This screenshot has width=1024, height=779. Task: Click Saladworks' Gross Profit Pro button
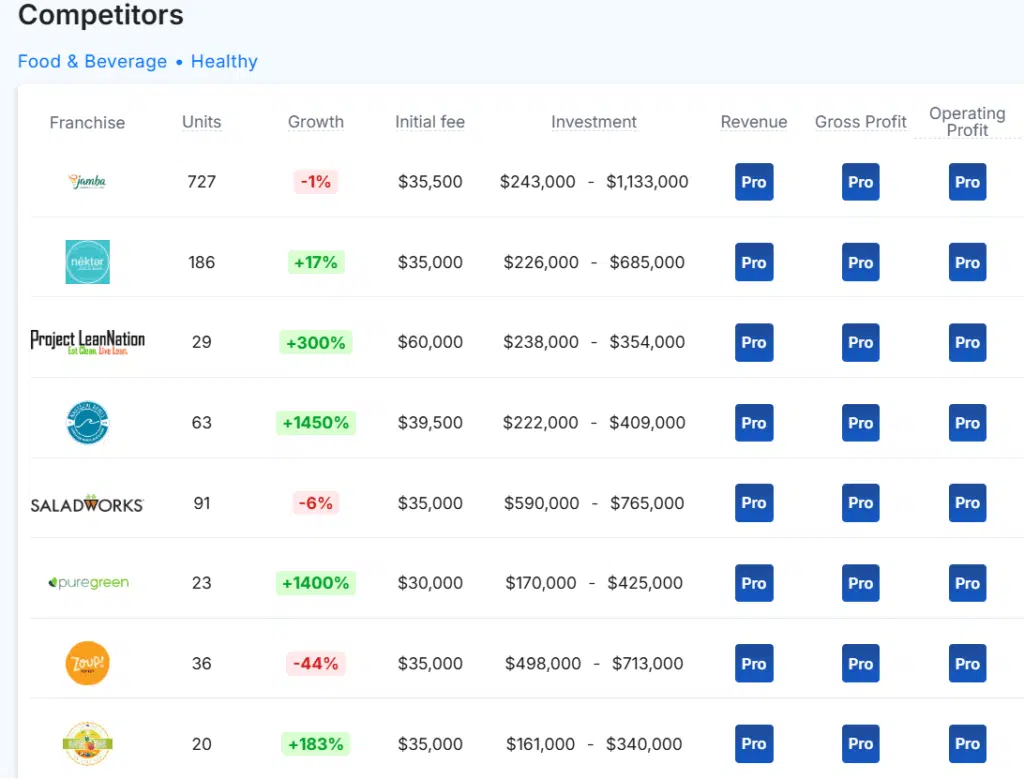coord(860,503)
